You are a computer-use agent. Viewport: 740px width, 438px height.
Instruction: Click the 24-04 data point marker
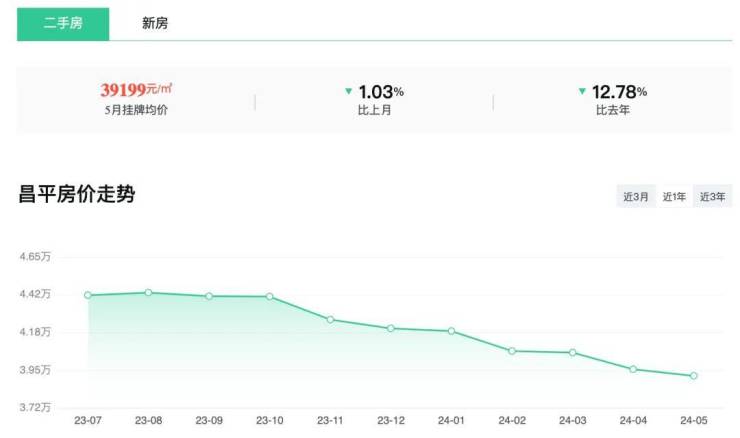(x=633, y=369)
